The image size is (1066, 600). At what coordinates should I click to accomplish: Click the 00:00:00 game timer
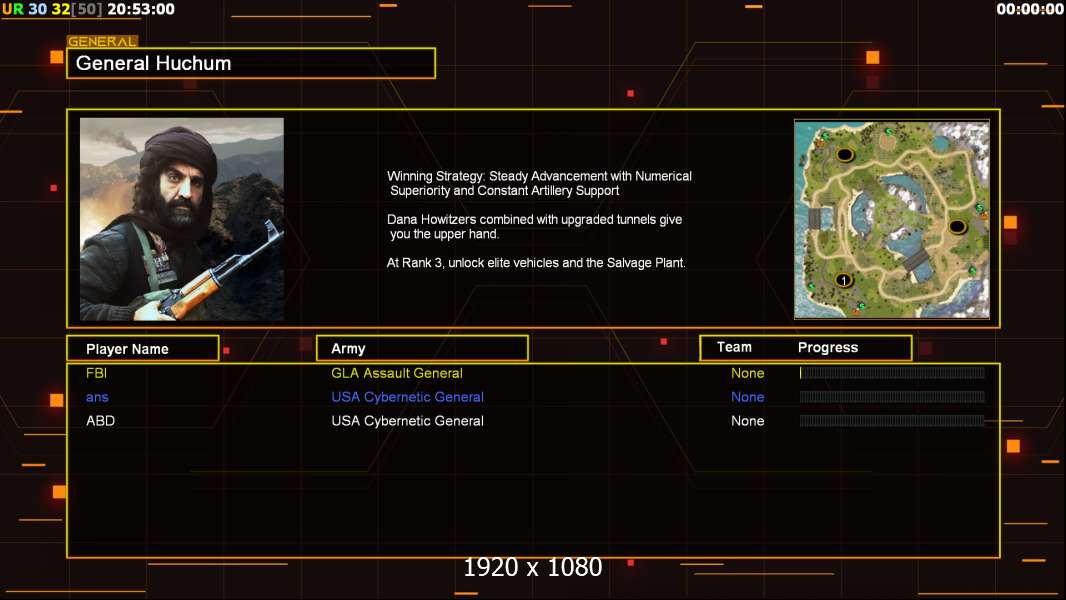click(x=1030, y=9)
